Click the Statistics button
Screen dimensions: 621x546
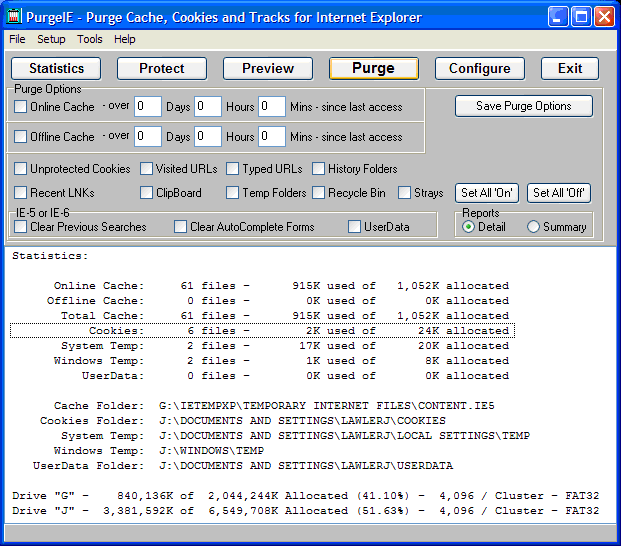[56, 68]
